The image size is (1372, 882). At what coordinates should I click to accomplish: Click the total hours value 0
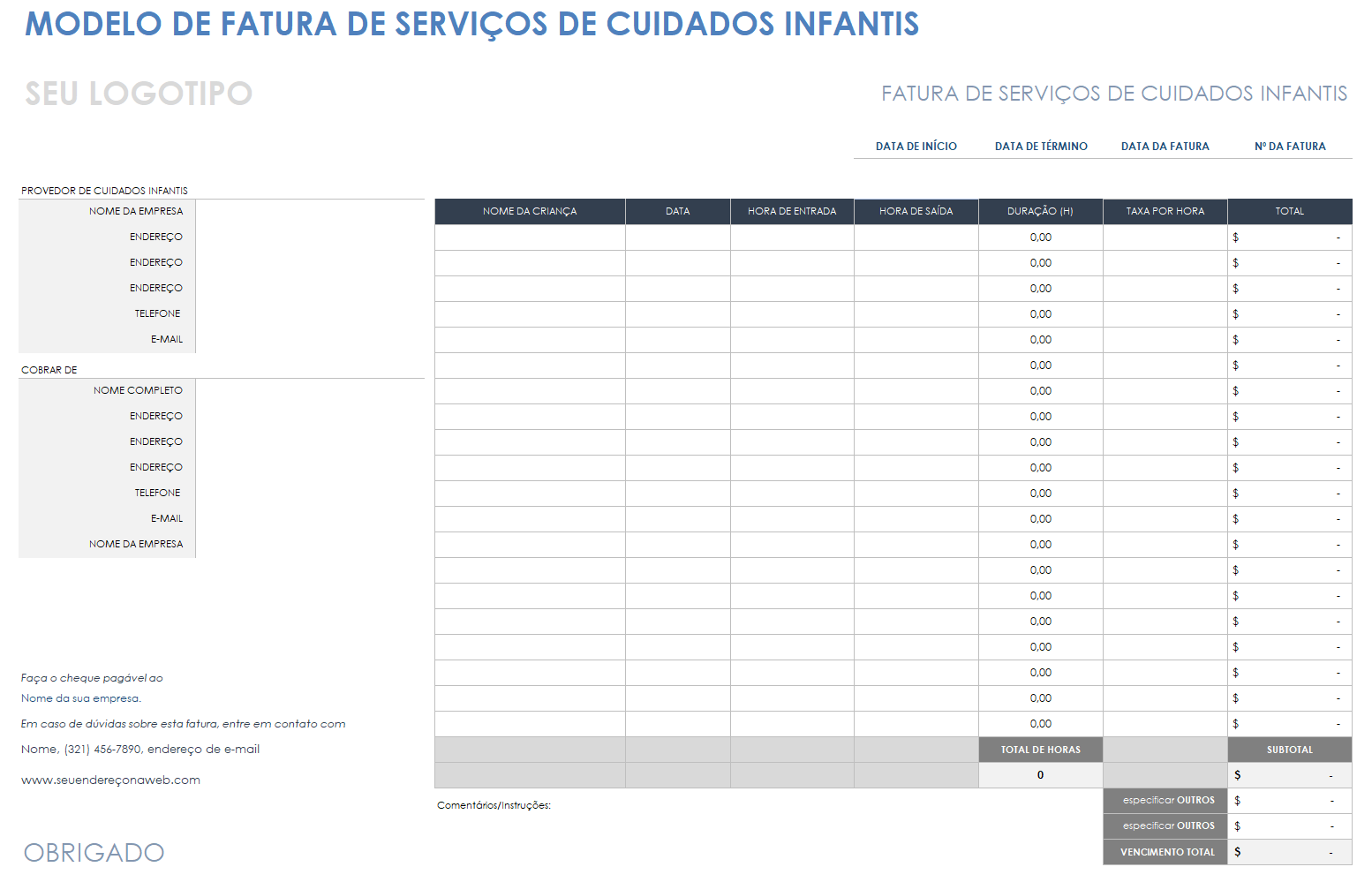1041,775
